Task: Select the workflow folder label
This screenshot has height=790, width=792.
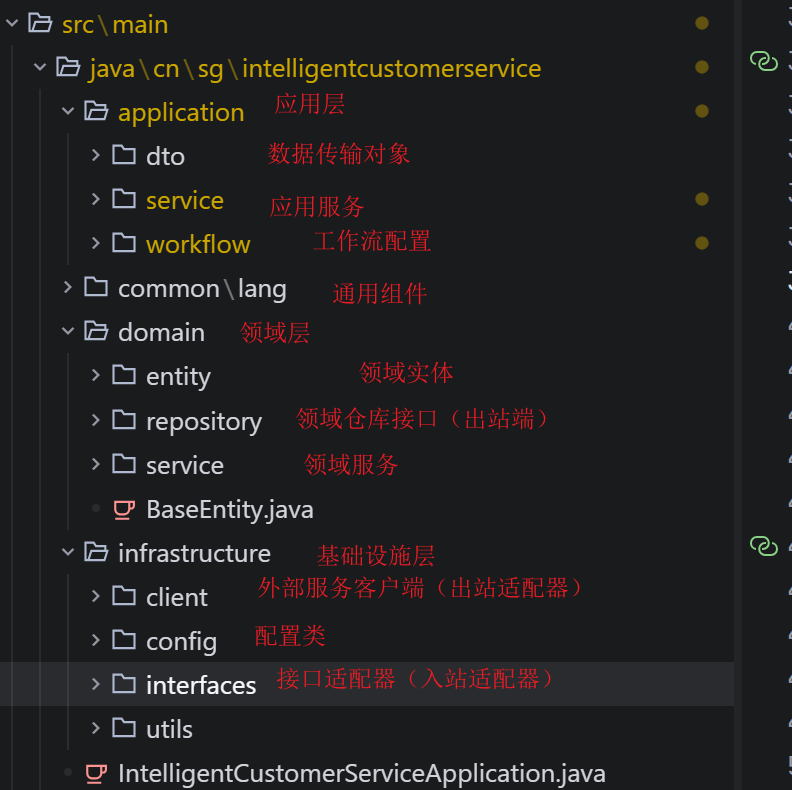Action: [x=198, y=244]
